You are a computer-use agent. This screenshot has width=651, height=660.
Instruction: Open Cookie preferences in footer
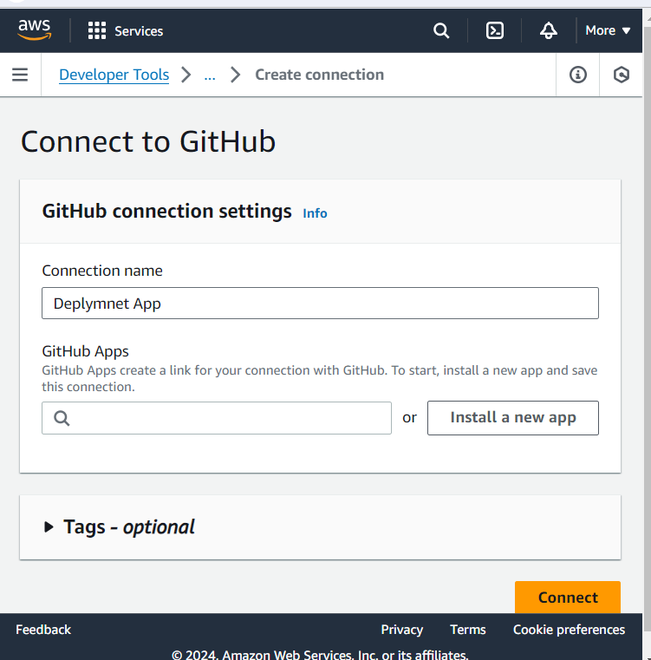click(x=569, y=630)
